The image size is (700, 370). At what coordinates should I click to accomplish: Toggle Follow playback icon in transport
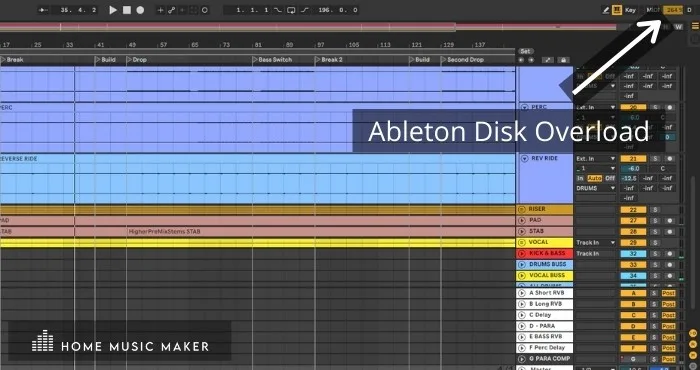[x=43, y=10]
